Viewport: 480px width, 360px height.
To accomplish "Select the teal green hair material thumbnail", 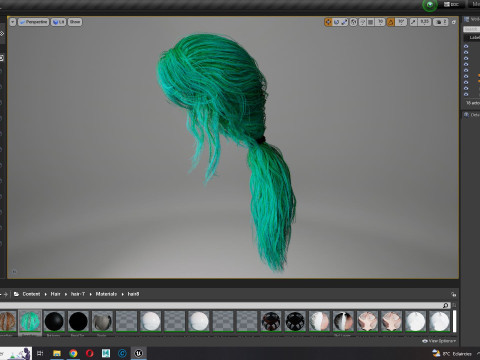I will [x=30, y=321].
